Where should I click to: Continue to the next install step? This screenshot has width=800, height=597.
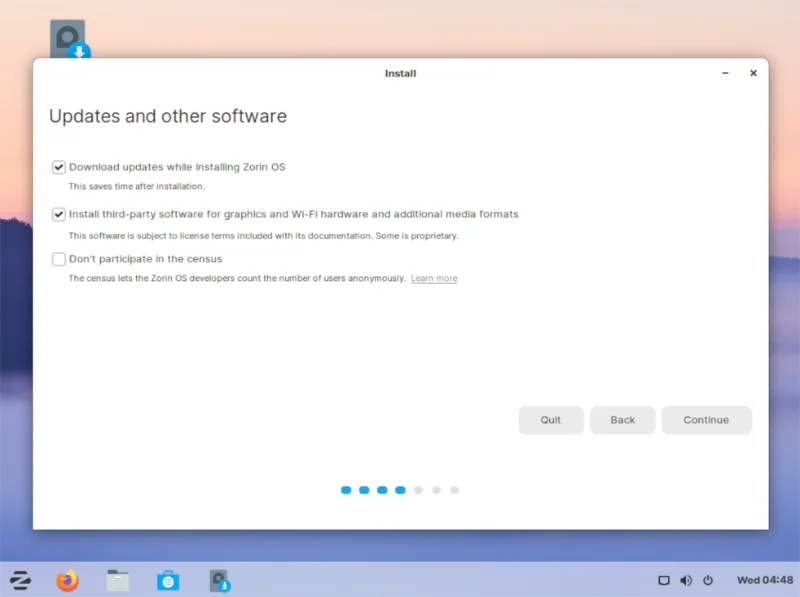707,420
